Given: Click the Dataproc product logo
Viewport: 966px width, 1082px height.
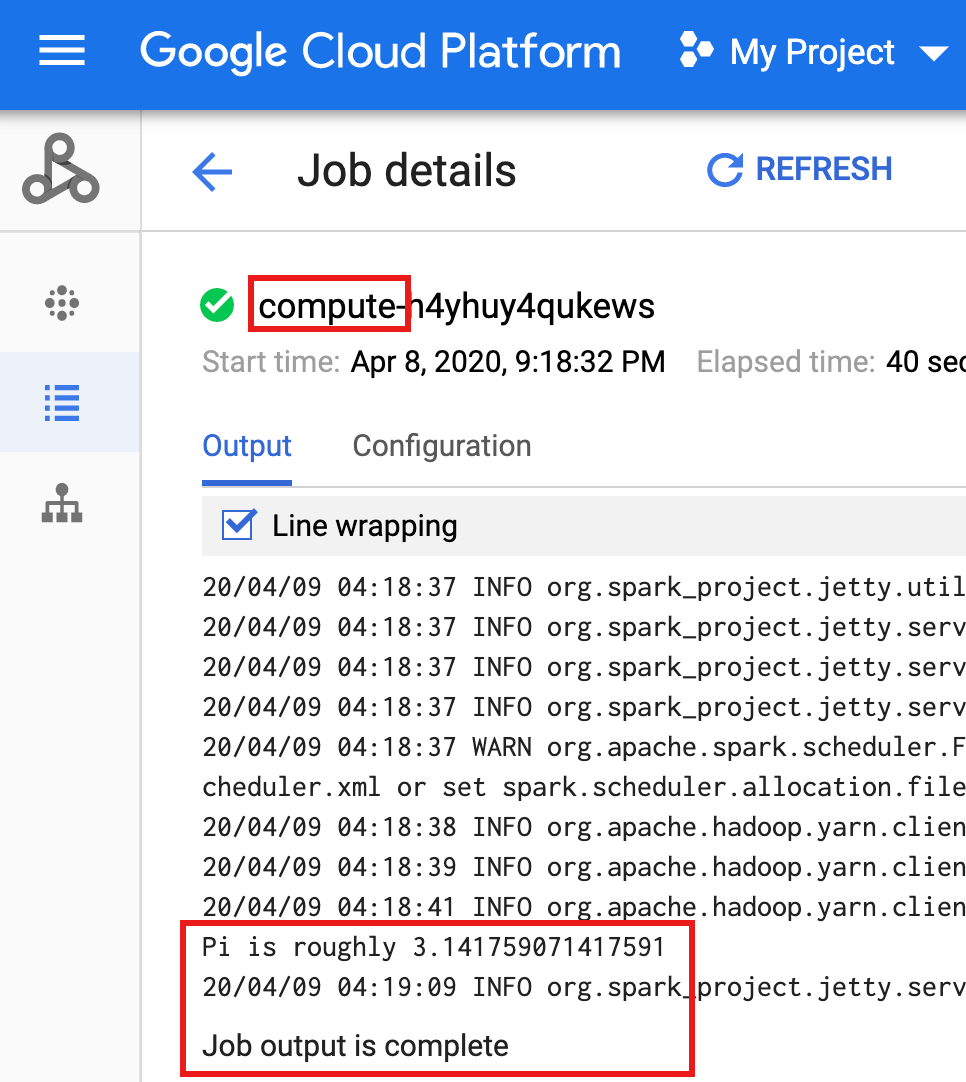Looking at the screenshot, I should [61, 171].
